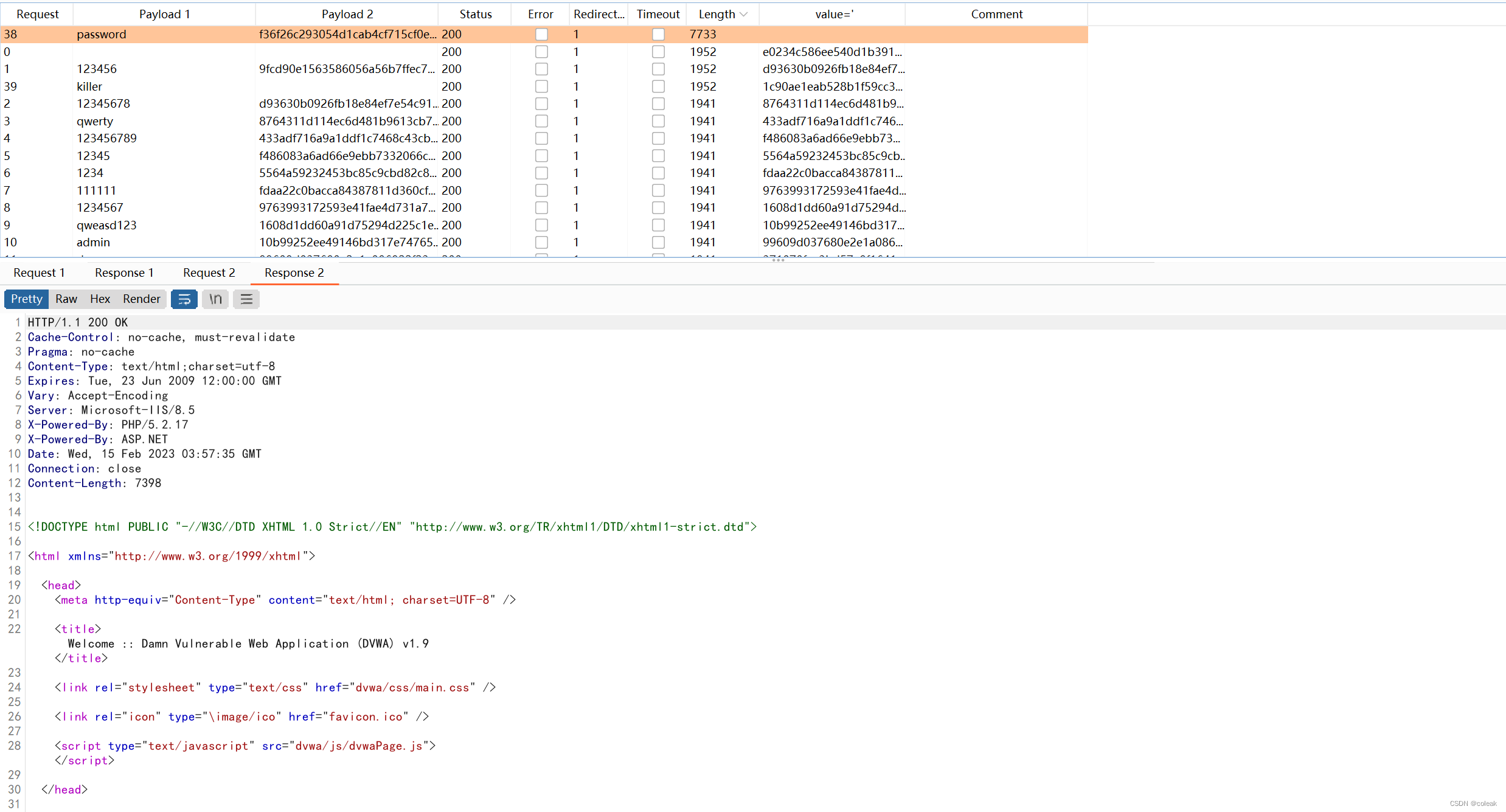Image resolution: width=1506 pixels, height=812 pixels.
Task: Toggle the word wrap icon in response viewer
Action: [184, 299]
